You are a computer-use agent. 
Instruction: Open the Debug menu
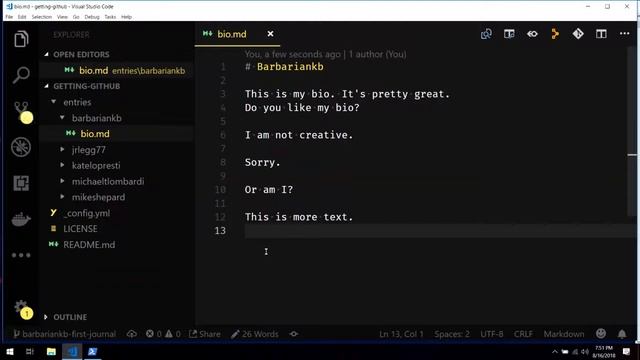[92, 17]
